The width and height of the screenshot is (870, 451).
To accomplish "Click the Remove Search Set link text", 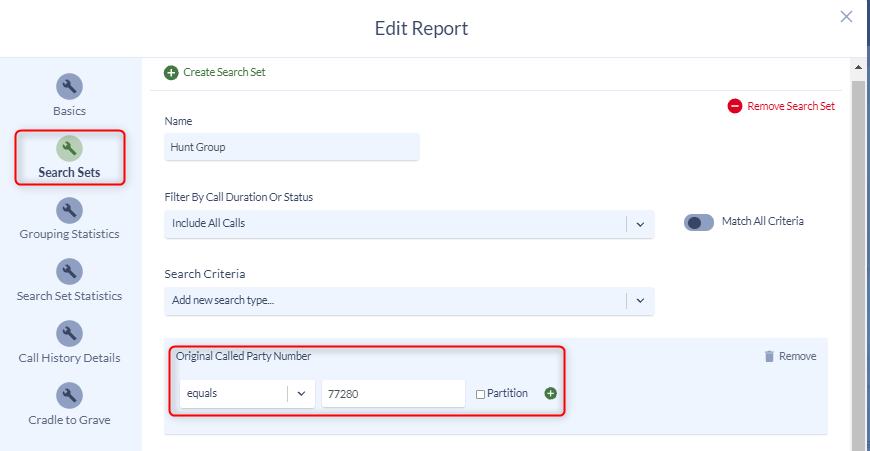I will click(x=791, y=106).
